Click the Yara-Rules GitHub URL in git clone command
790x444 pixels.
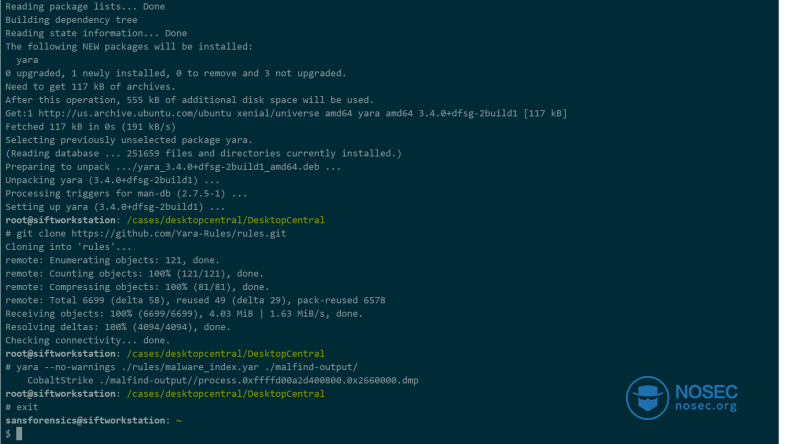pos(178,233)
